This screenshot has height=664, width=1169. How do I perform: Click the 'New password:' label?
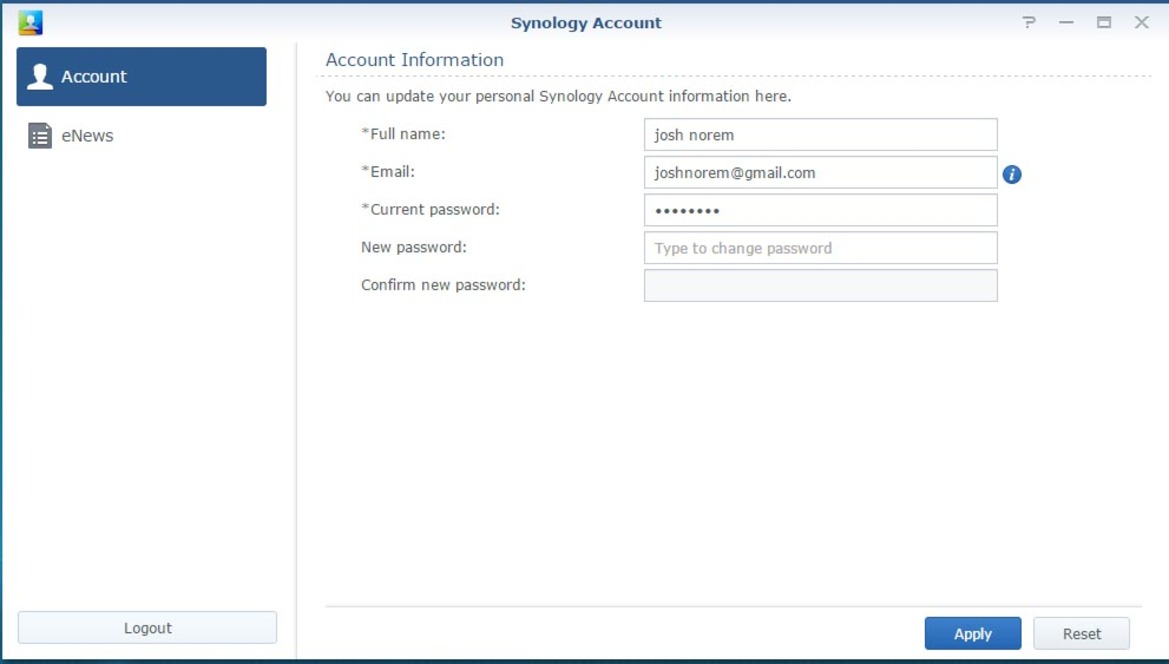click(x=414, y=247)
